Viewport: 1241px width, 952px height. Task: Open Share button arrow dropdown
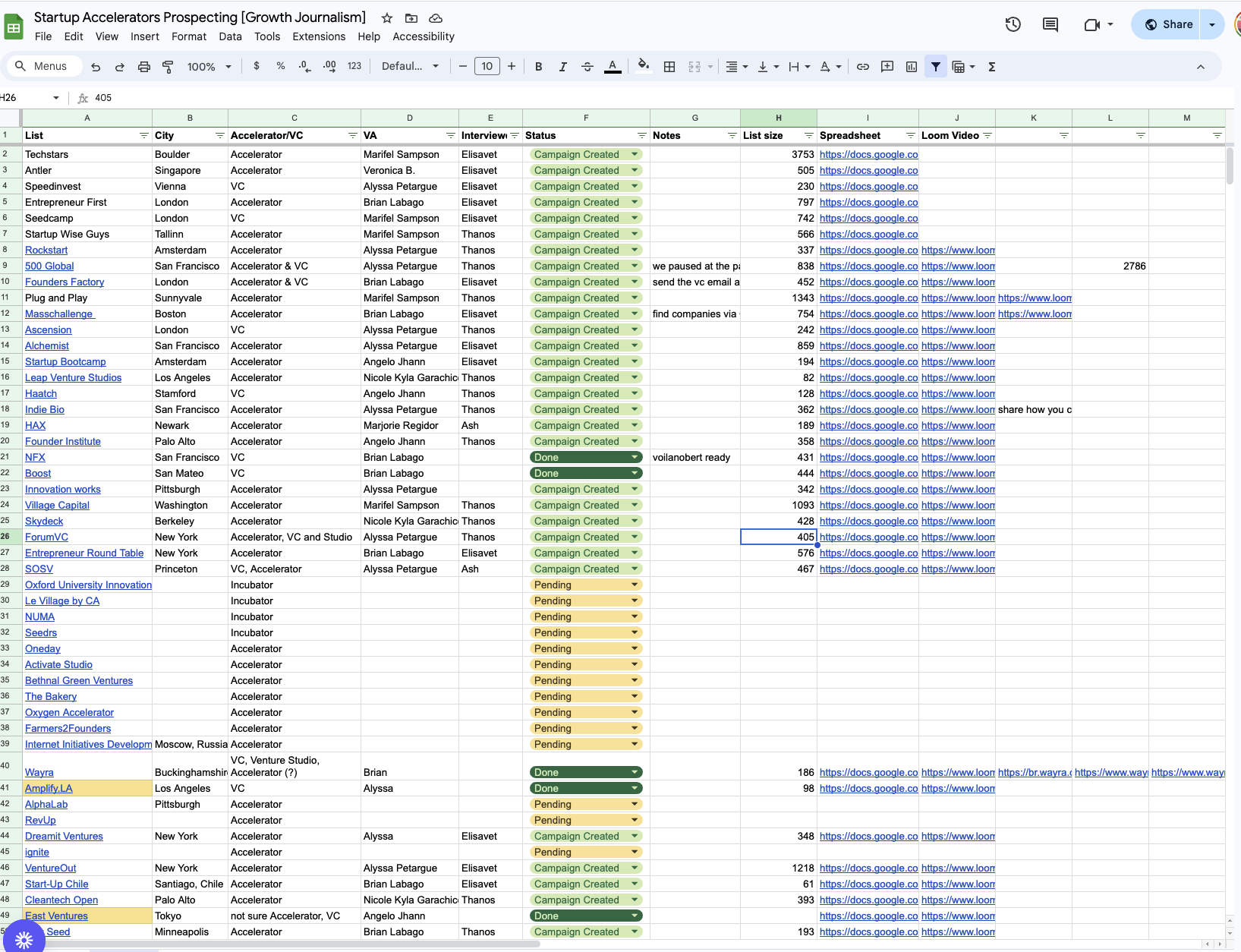click(1212, 24)
